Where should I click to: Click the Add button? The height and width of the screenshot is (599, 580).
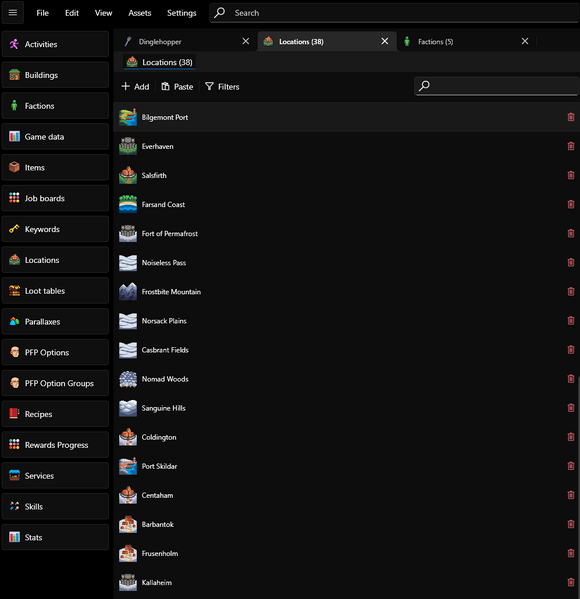(x=135, y=87)
